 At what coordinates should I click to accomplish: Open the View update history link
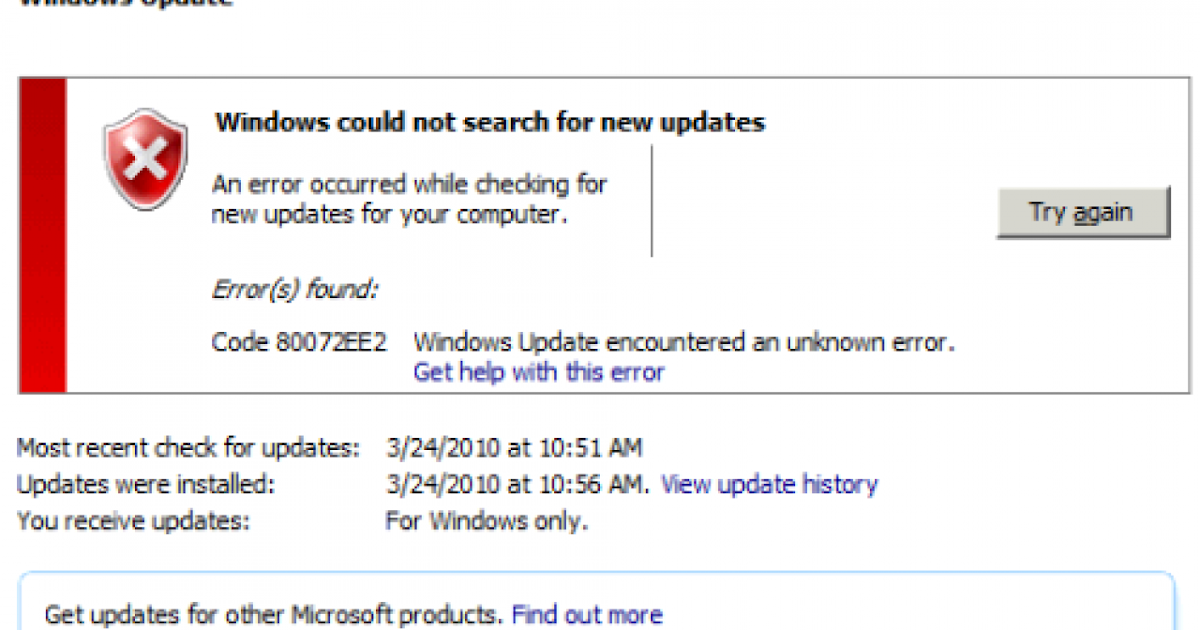(769, 485)
